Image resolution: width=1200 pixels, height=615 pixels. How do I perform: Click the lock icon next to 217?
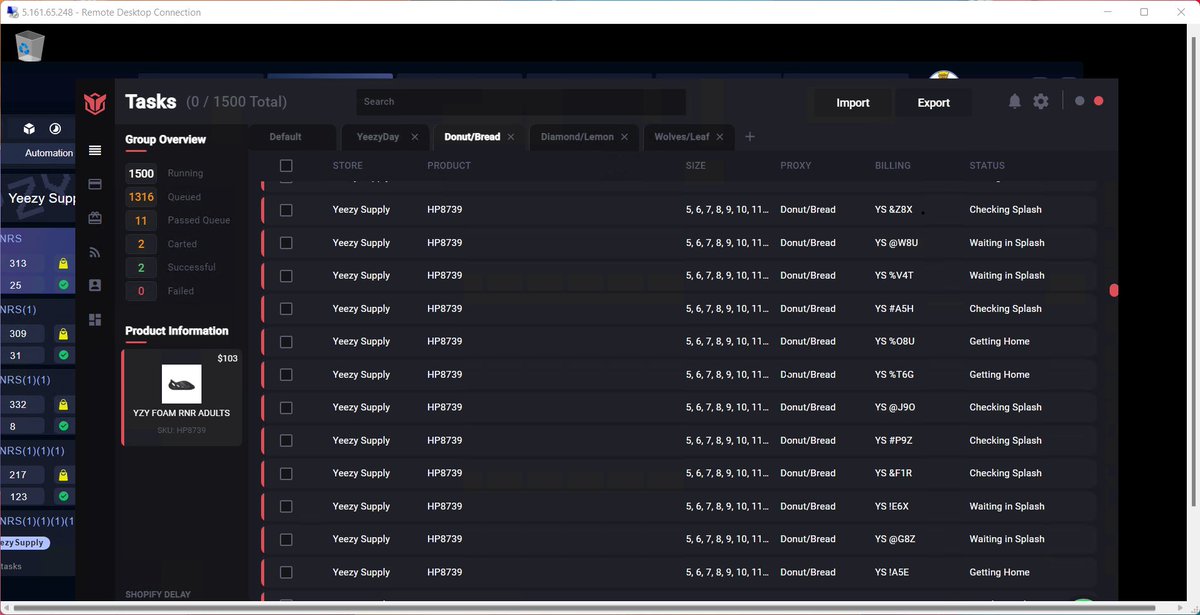(x=63, y=475)
